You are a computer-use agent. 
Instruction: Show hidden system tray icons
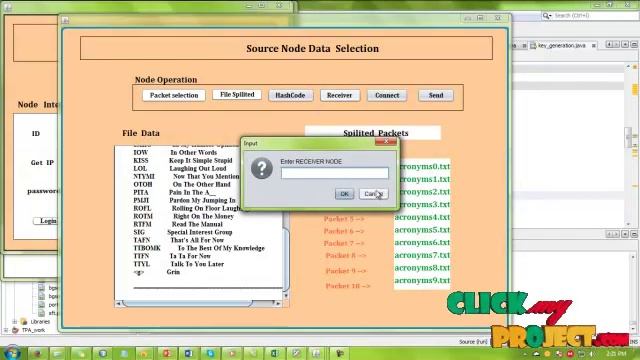coord(525,354)
